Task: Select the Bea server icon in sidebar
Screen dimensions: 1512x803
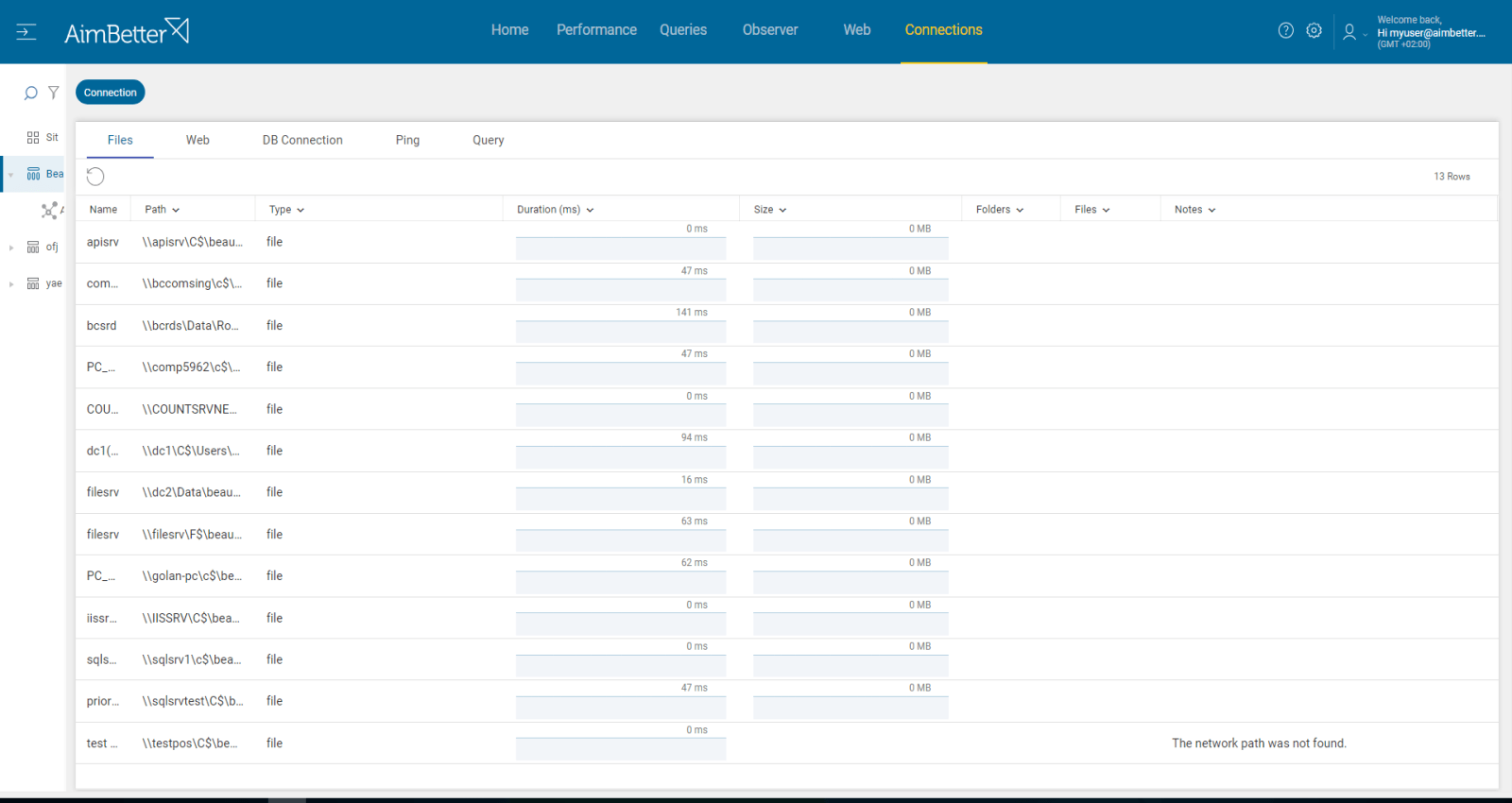Action: 33,174
